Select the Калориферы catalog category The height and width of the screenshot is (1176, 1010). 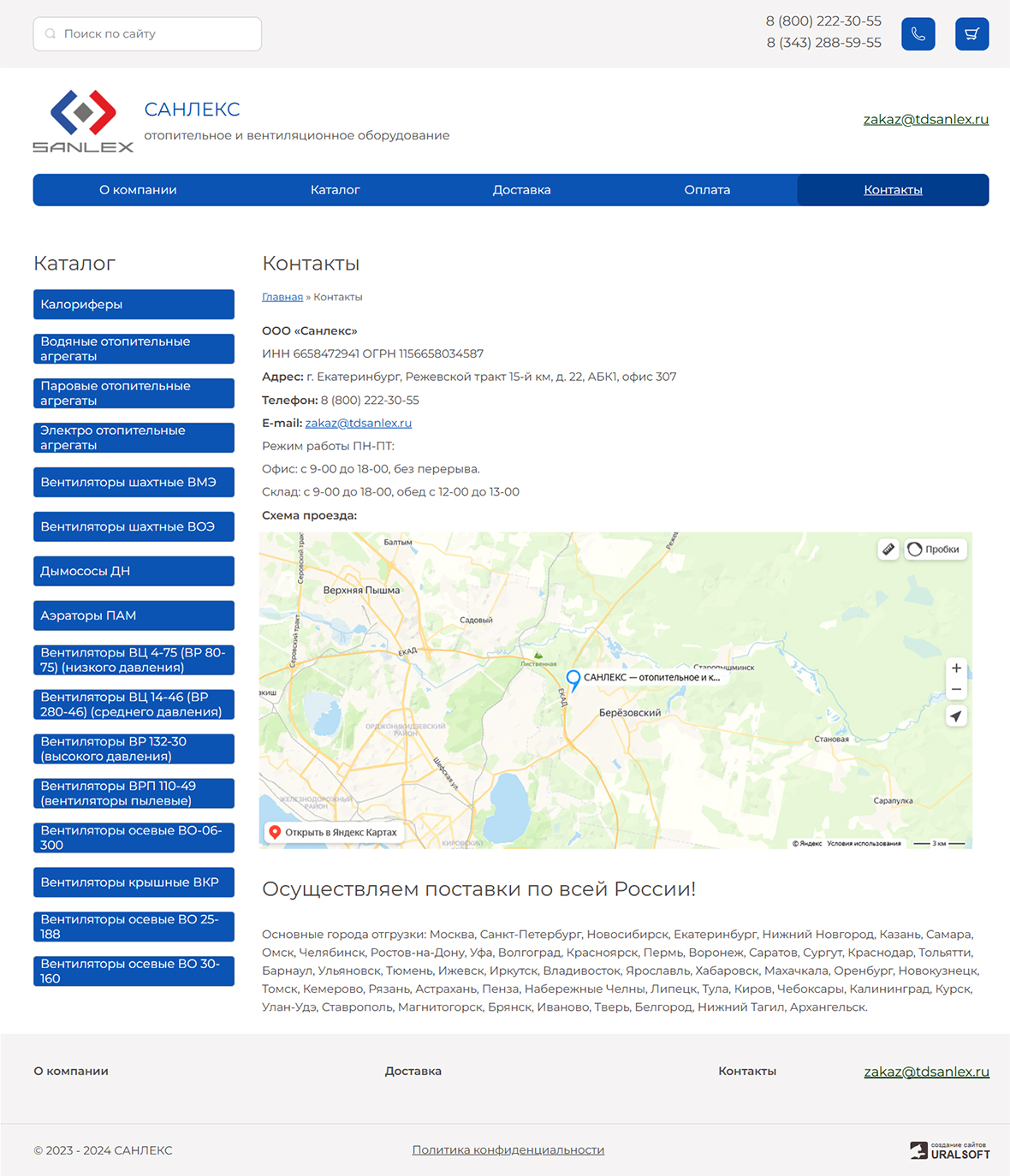pos(134,305)
